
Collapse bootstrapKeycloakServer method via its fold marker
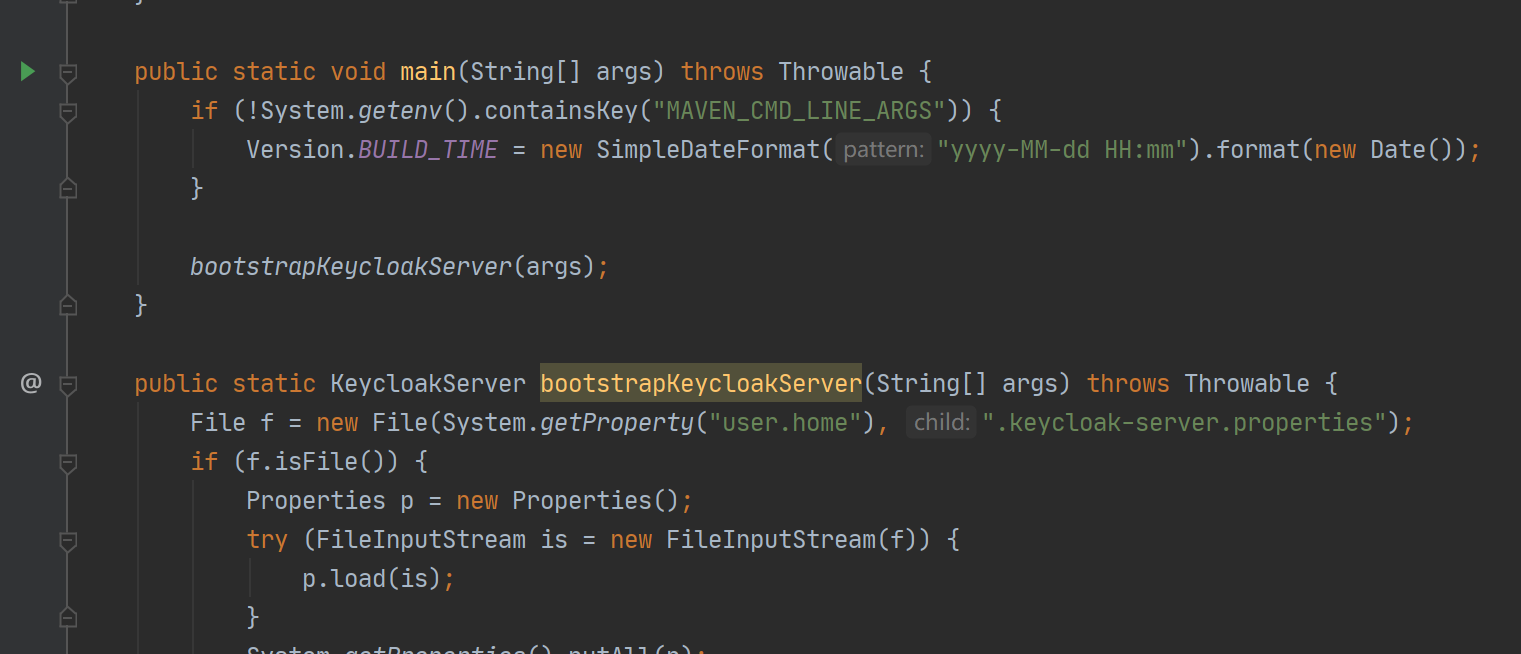pyautogui.click(x=68, y=385)
